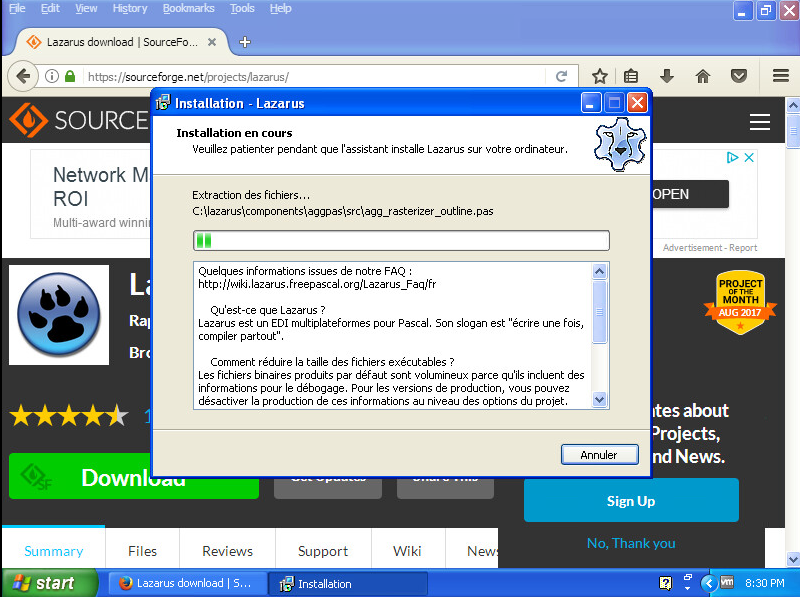800x597 pixels.
Task: Select the Reviews tab
Action: point(227,551)
